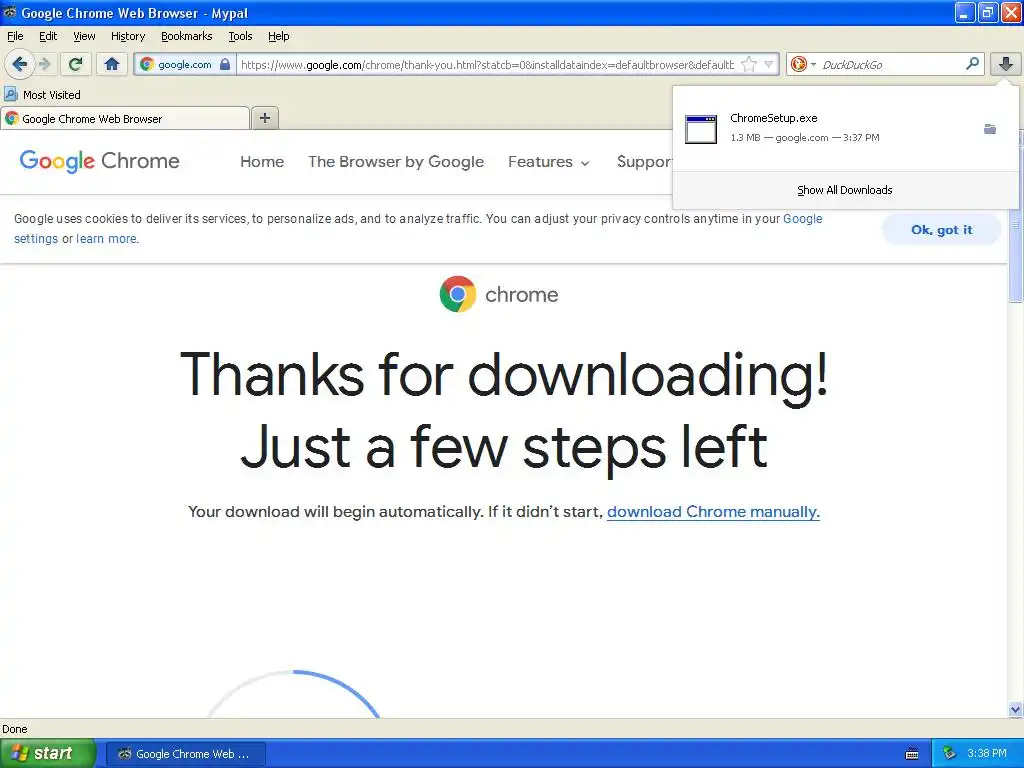Click the tray icon beside the clock
The image size is (1024, 768).
(x=950, y=754)
